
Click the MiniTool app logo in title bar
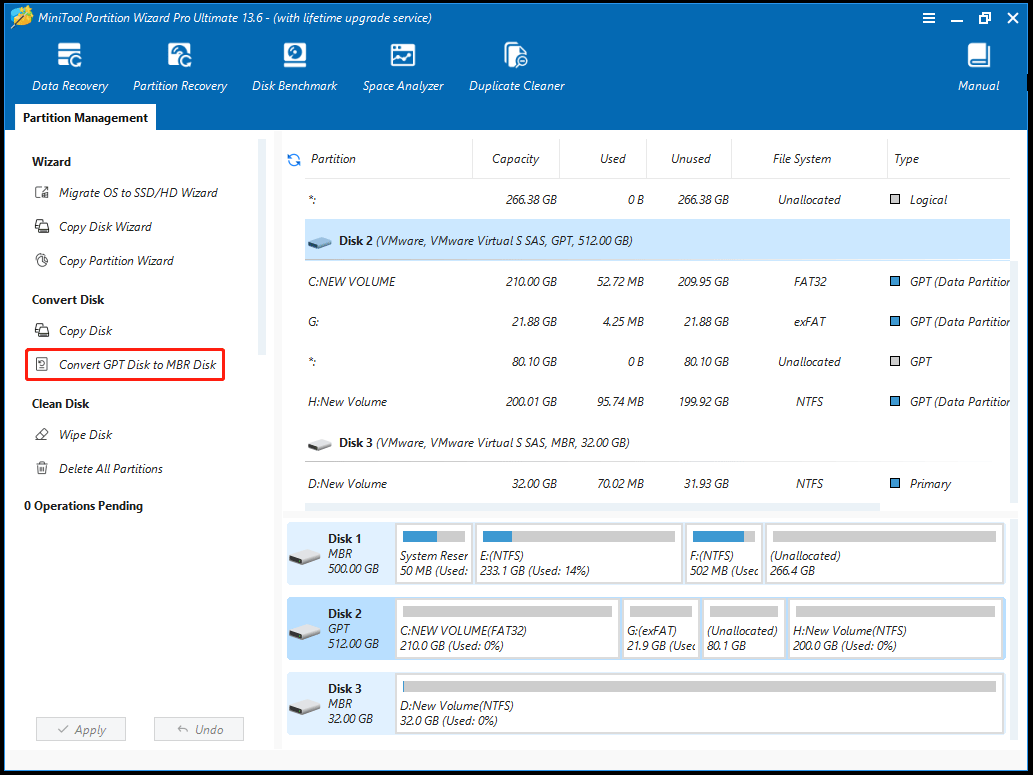(22, 17)
